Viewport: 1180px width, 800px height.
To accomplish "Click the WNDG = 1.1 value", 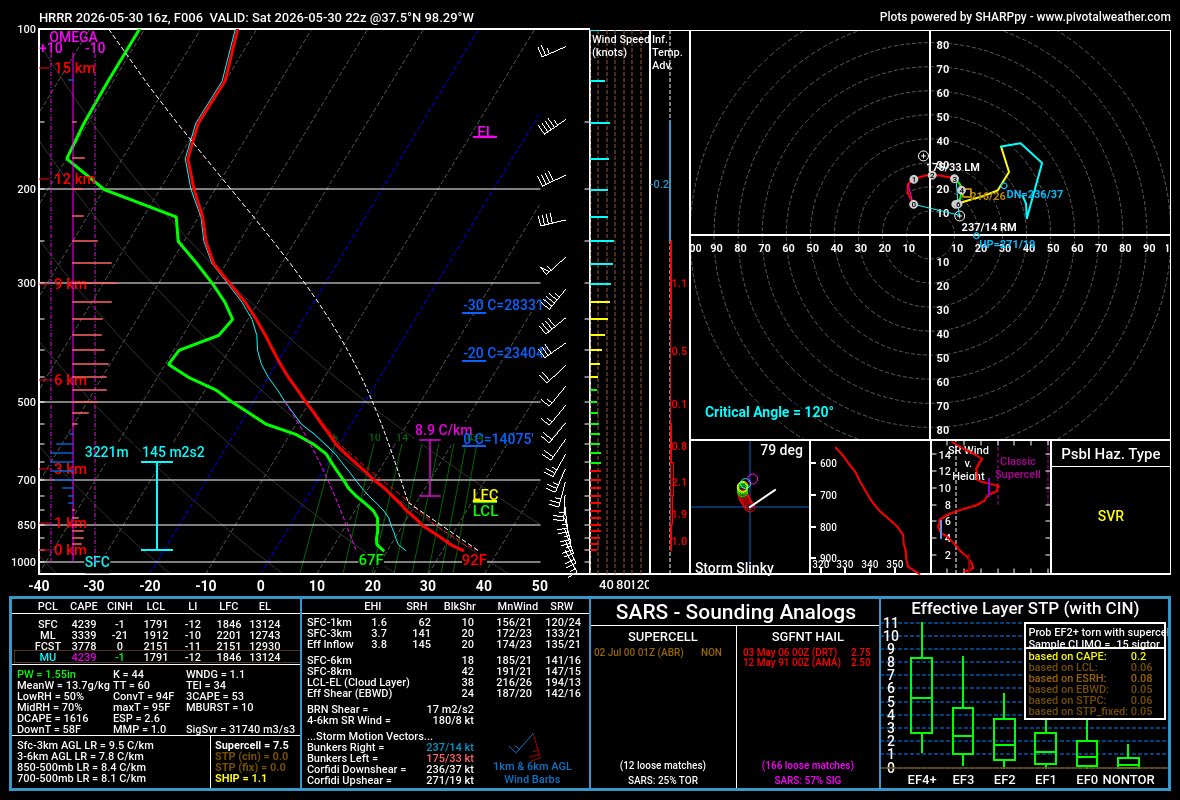I will (x=215, y=674).
